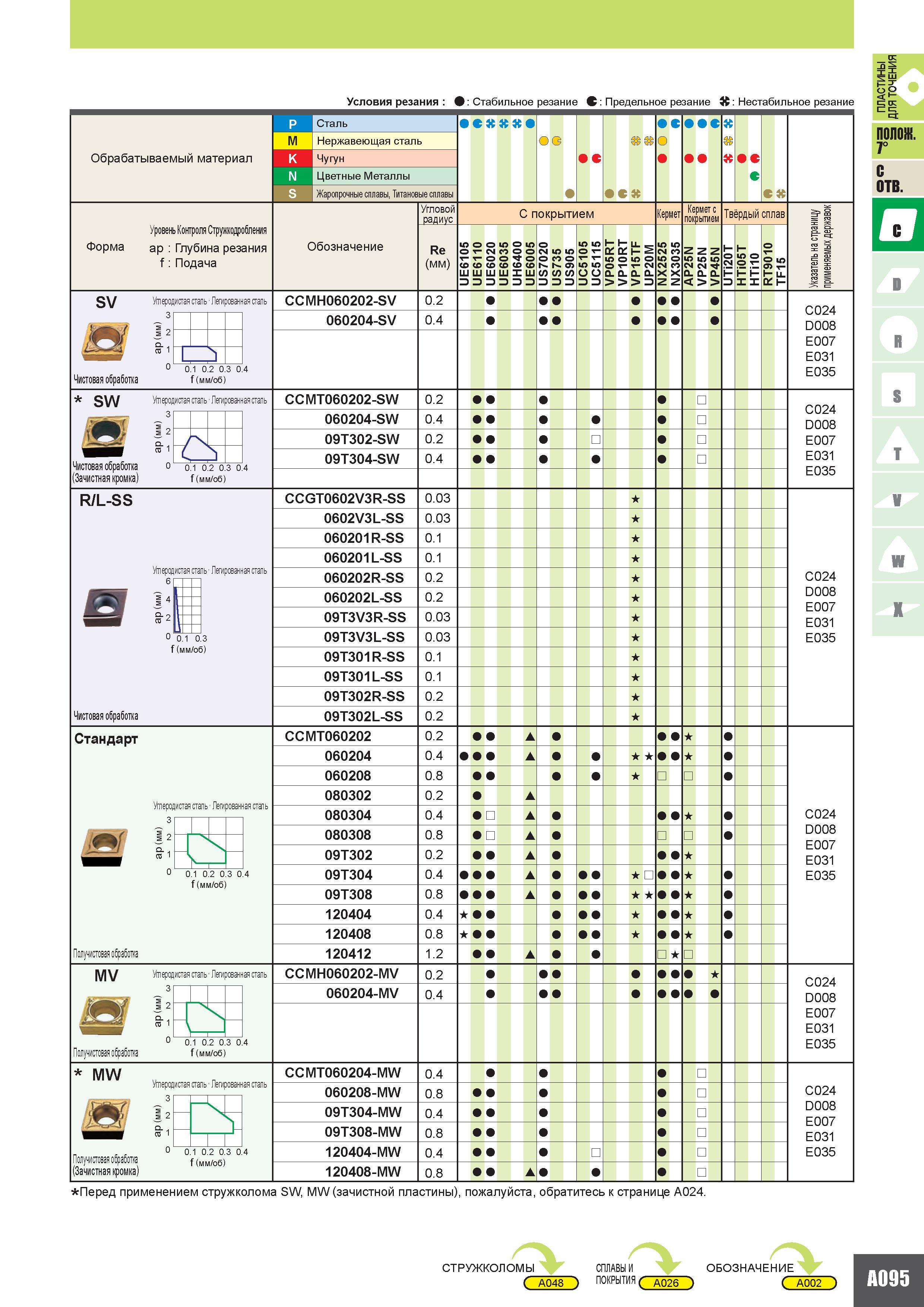Click the Обозначение column header
Viewport: 924px width, 1307px height.
tap(345, 247)
